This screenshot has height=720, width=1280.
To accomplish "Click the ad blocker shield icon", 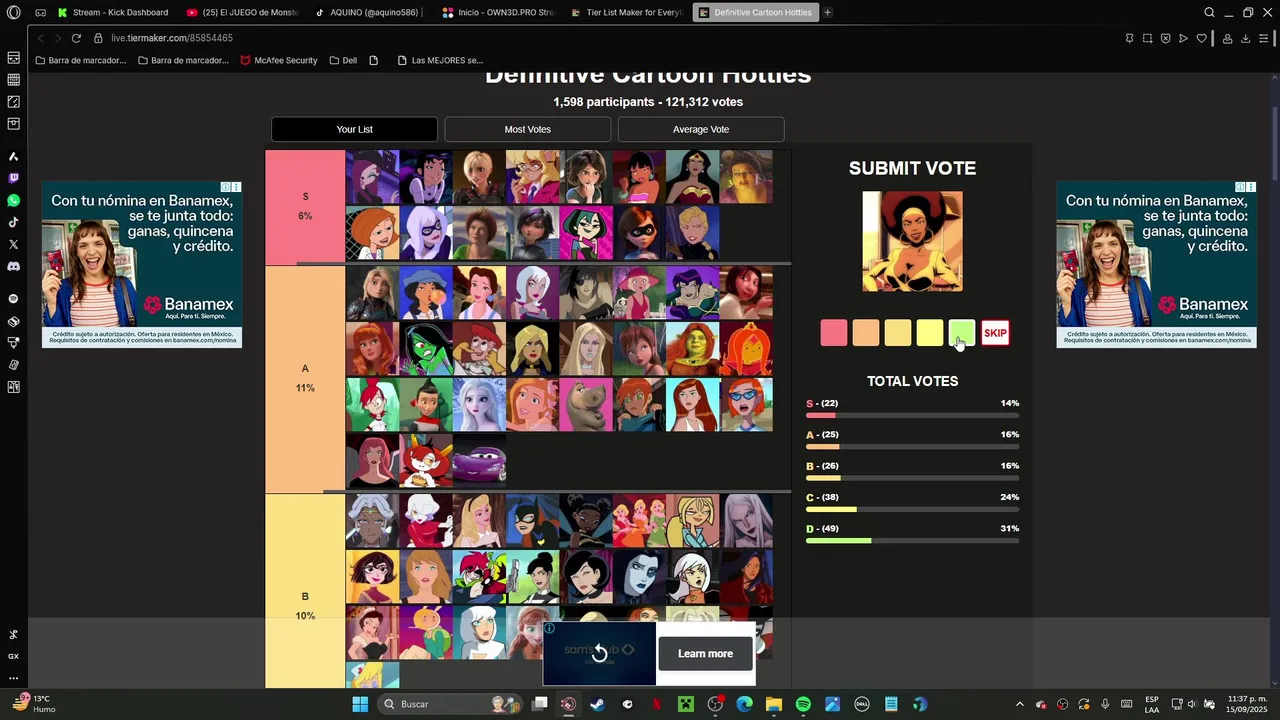I will pos(1165,38).
